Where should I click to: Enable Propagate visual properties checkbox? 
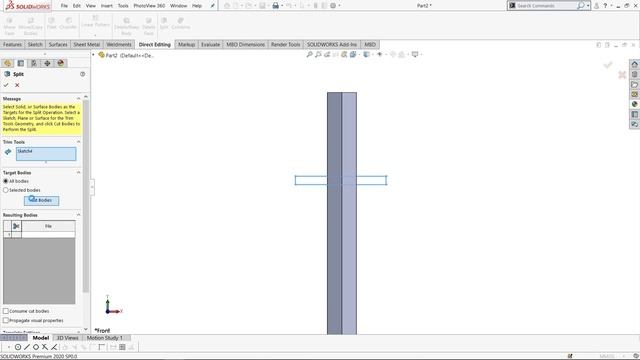coord(6,320)
